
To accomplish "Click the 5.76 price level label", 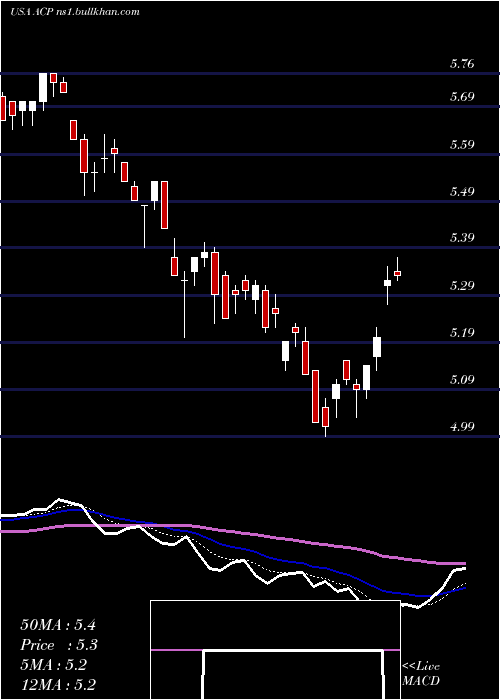I will 462,64.
